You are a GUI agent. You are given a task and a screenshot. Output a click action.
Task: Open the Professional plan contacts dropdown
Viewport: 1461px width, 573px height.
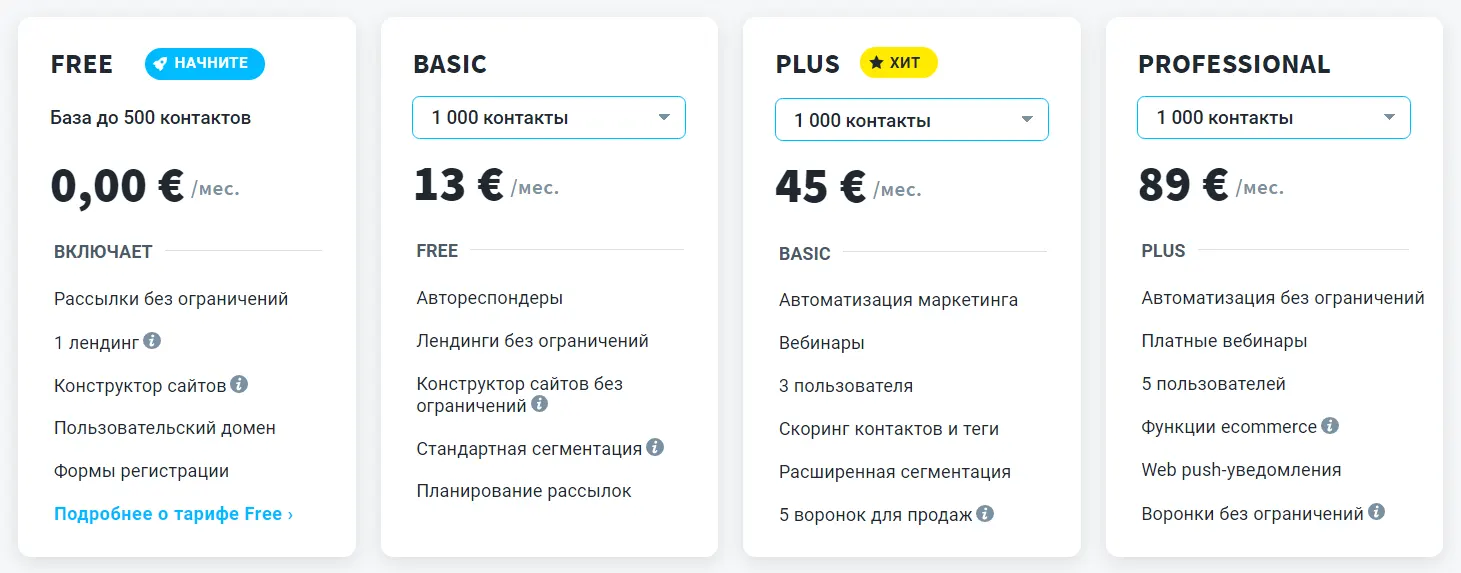[1273, 118]
